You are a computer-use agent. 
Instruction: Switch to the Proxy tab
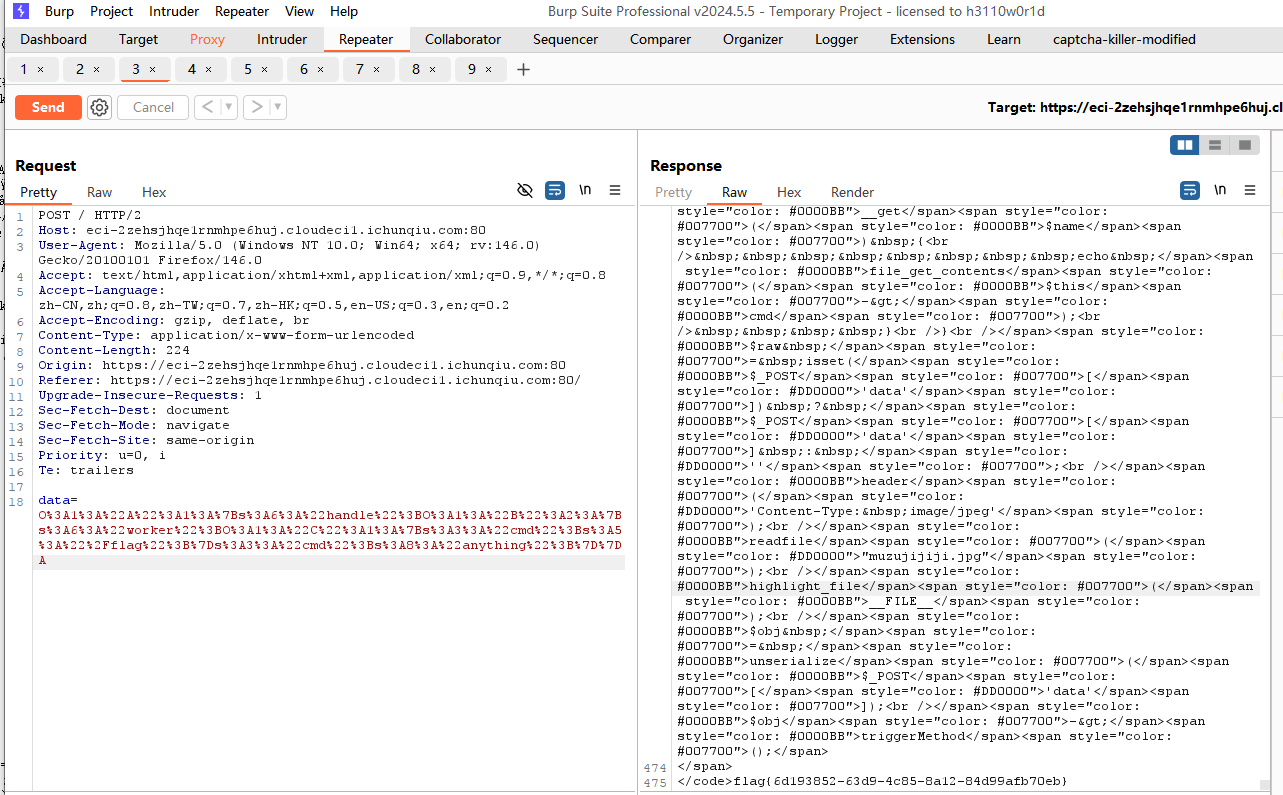click(207, 40)
